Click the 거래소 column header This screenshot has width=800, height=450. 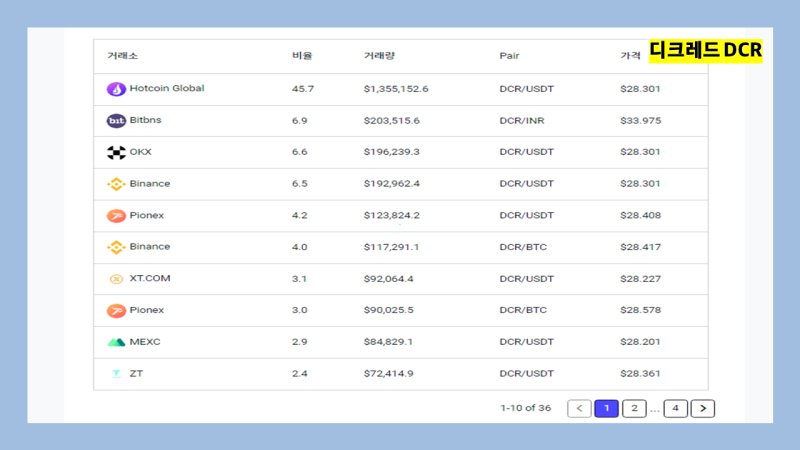[x=122, y=56]
